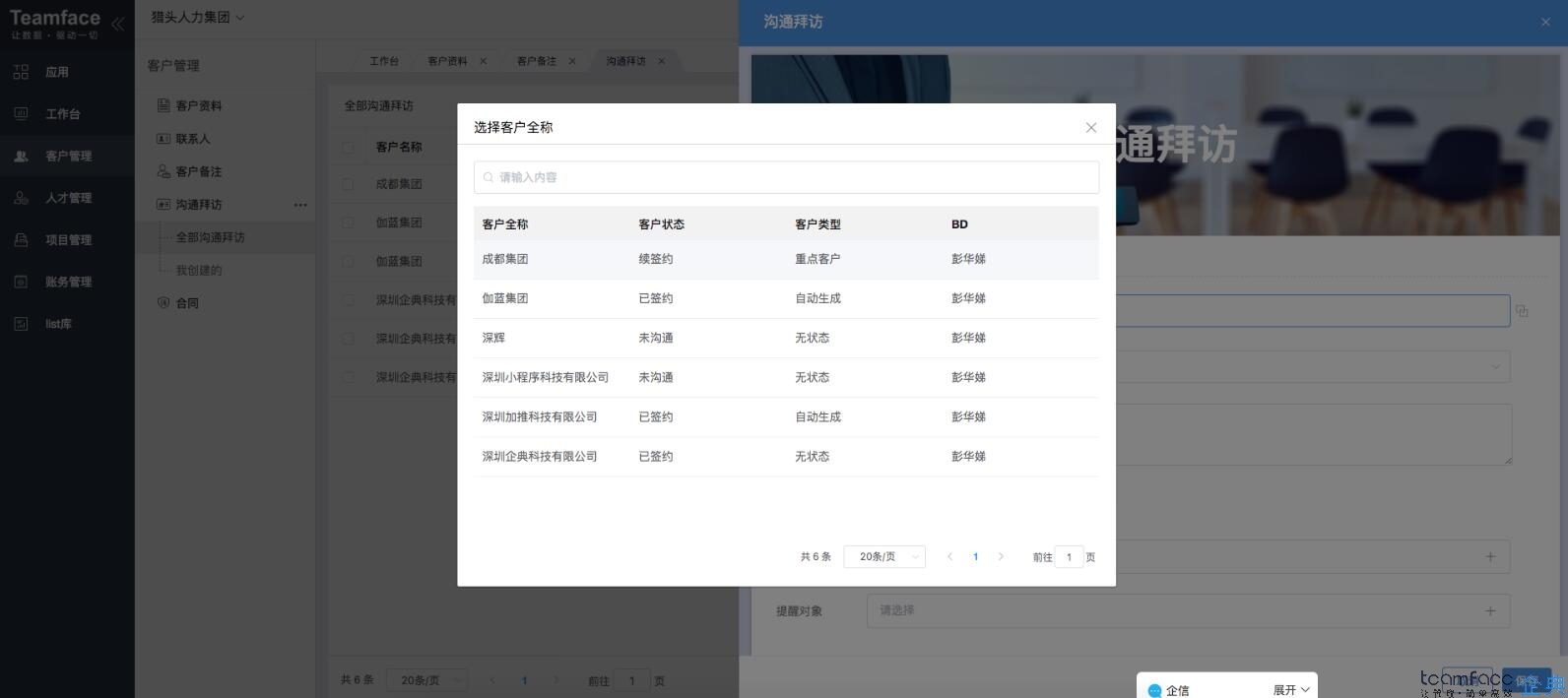Open 人才管理 in left sidebar
The image size is (1568, 698).
pos(67,198)
